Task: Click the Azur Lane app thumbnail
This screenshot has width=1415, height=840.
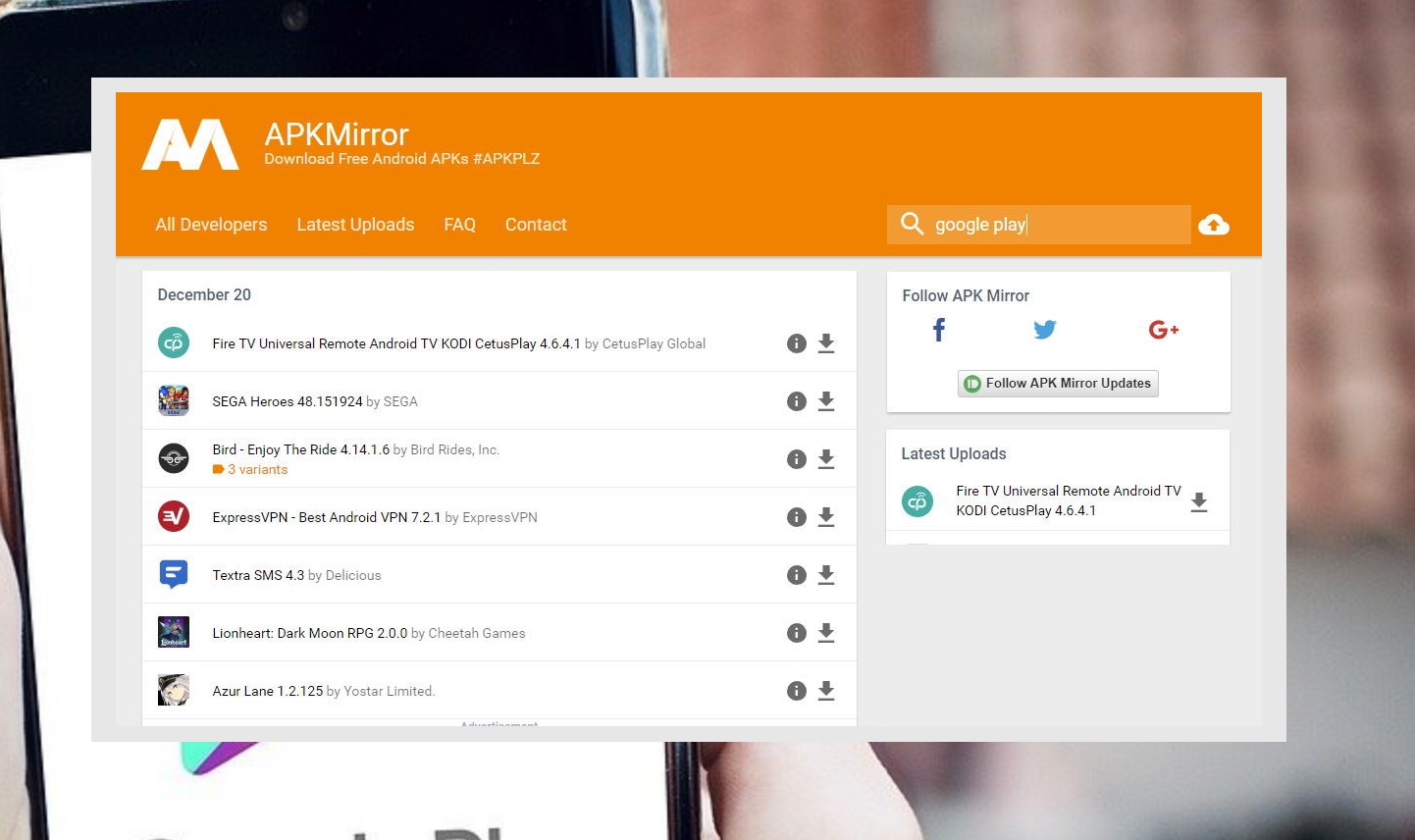Action: point(174,690)
